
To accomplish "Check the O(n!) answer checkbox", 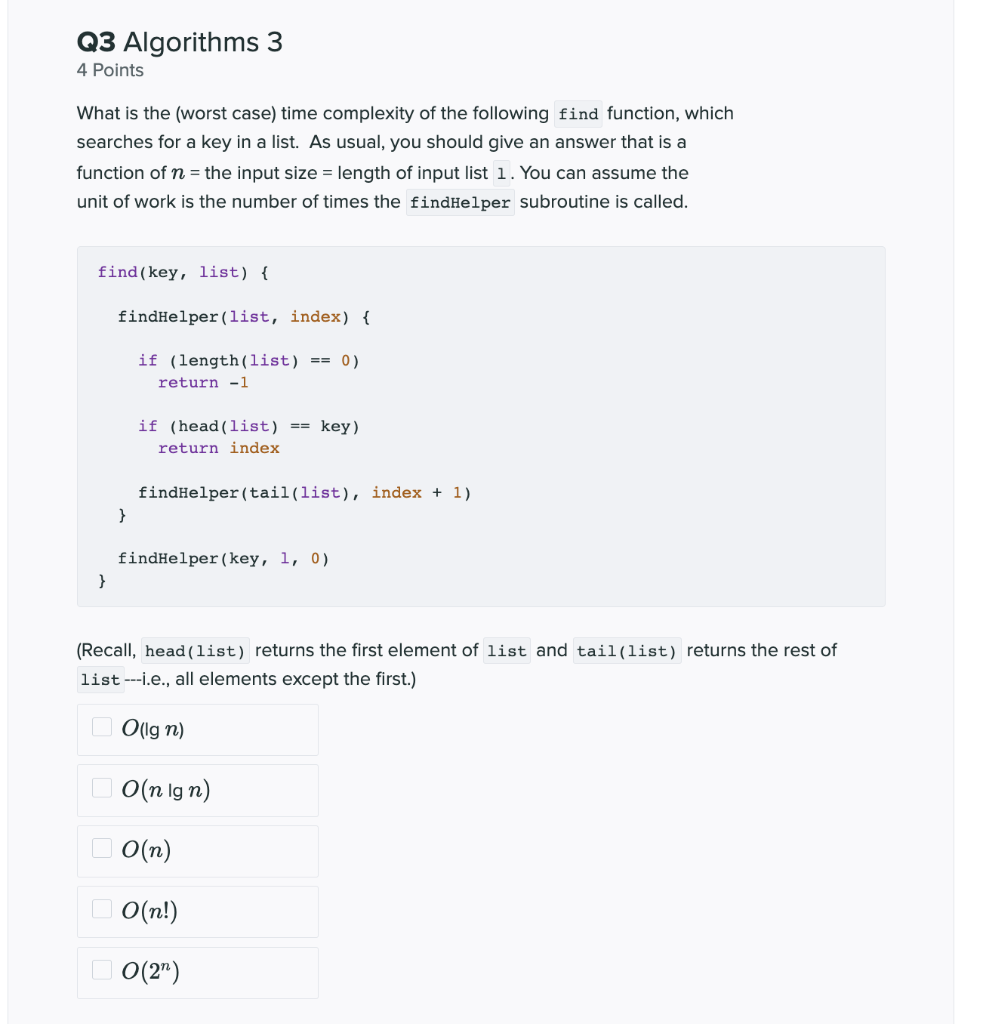I will [x=101, y=909].
